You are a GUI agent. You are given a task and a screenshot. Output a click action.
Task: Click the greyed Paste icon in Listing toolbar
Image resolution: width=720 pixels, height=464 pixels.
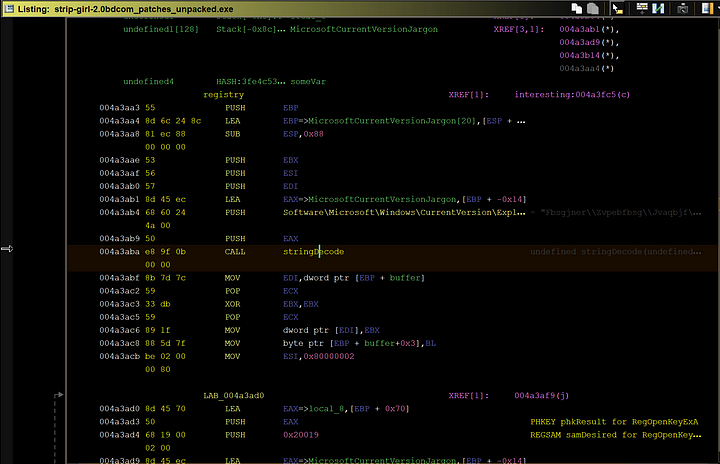[593, 8]
